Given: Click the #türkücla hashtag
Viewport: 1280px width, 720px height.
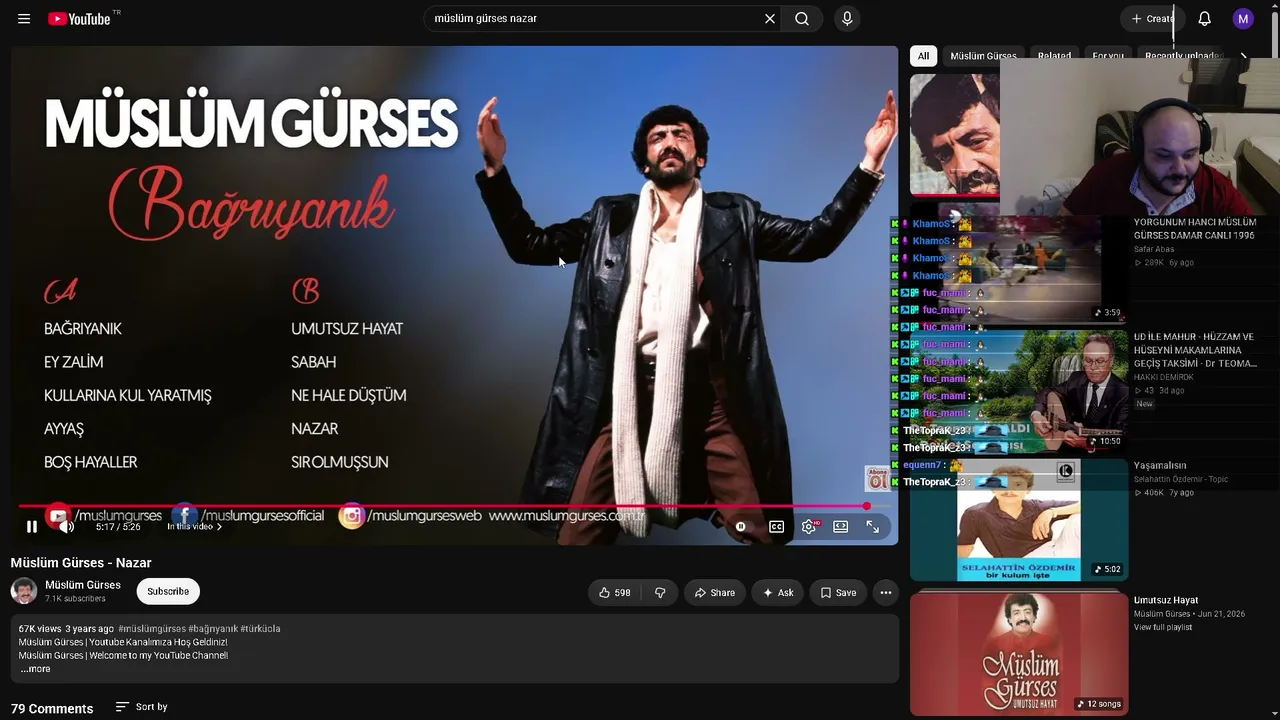Looking at the screenshot, I should tap(260, 629).
